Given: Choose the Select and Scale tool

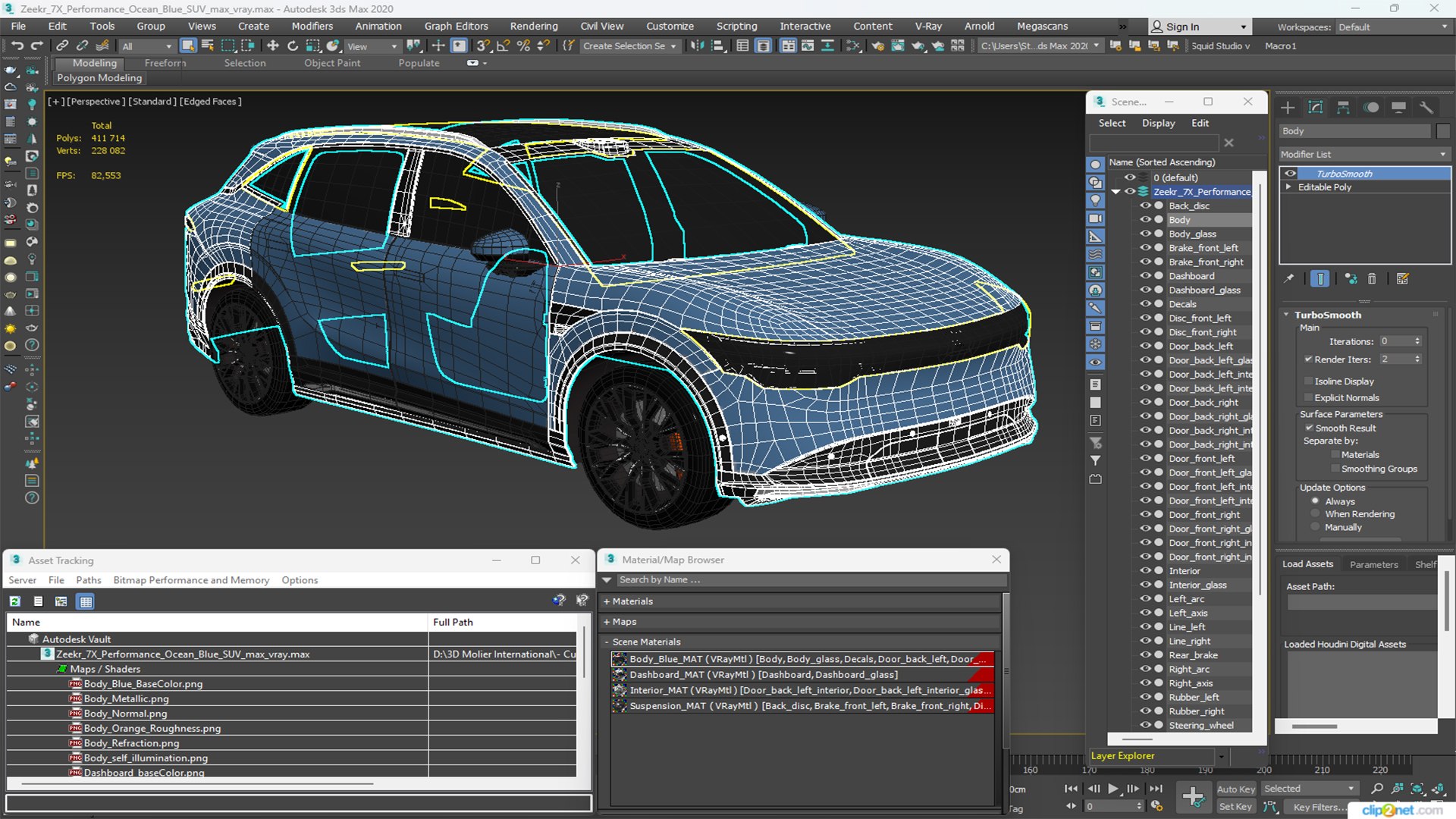Looking at the screenshot, I should 312,46.
